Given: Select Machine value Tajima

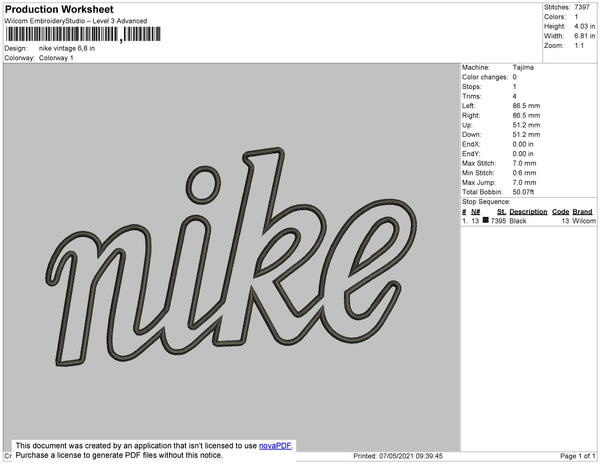Looking at the screenshot, I should [523, 67].
